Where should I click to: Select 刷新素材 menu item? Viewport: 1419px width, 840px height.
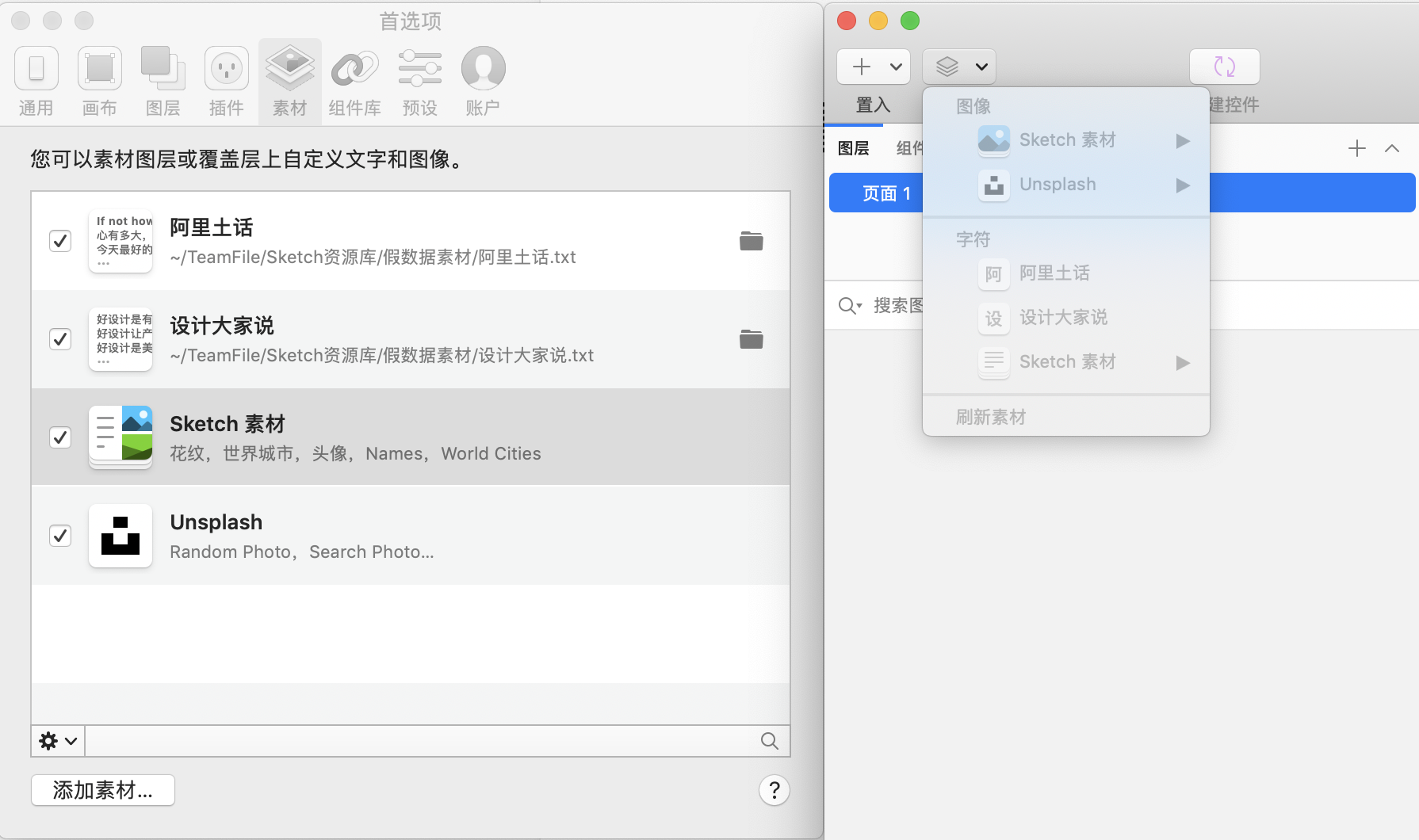[x=1066, y=417]
